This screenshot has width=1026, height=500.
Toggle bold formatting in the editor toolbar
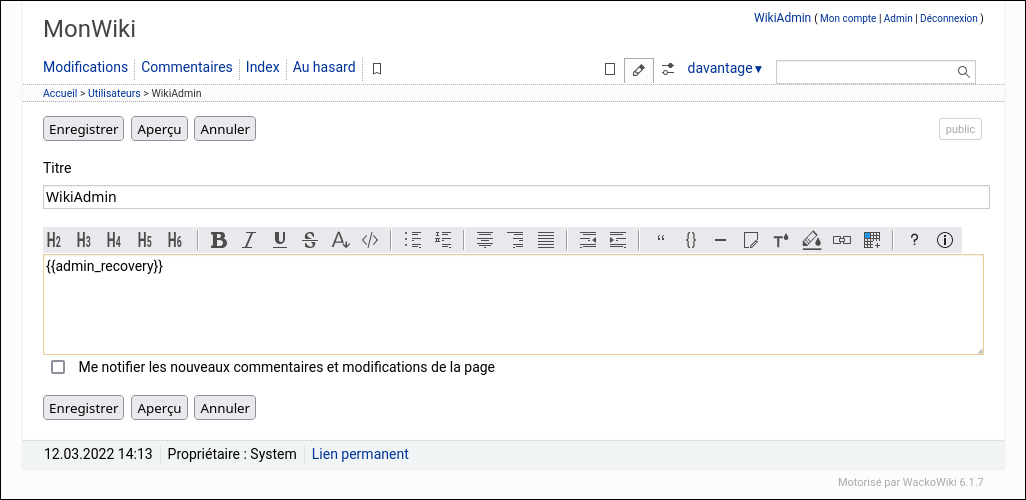(219, 240)
